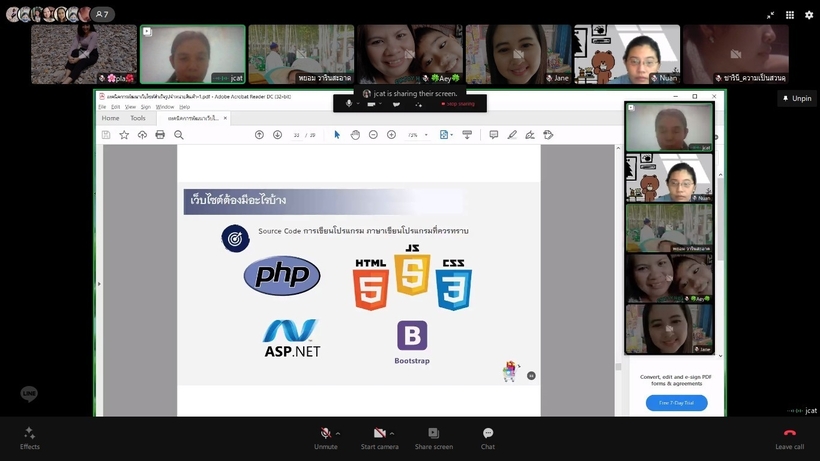Open the Sign menu in Acrobat
The image size is (820, 461).
click(146, 107)
